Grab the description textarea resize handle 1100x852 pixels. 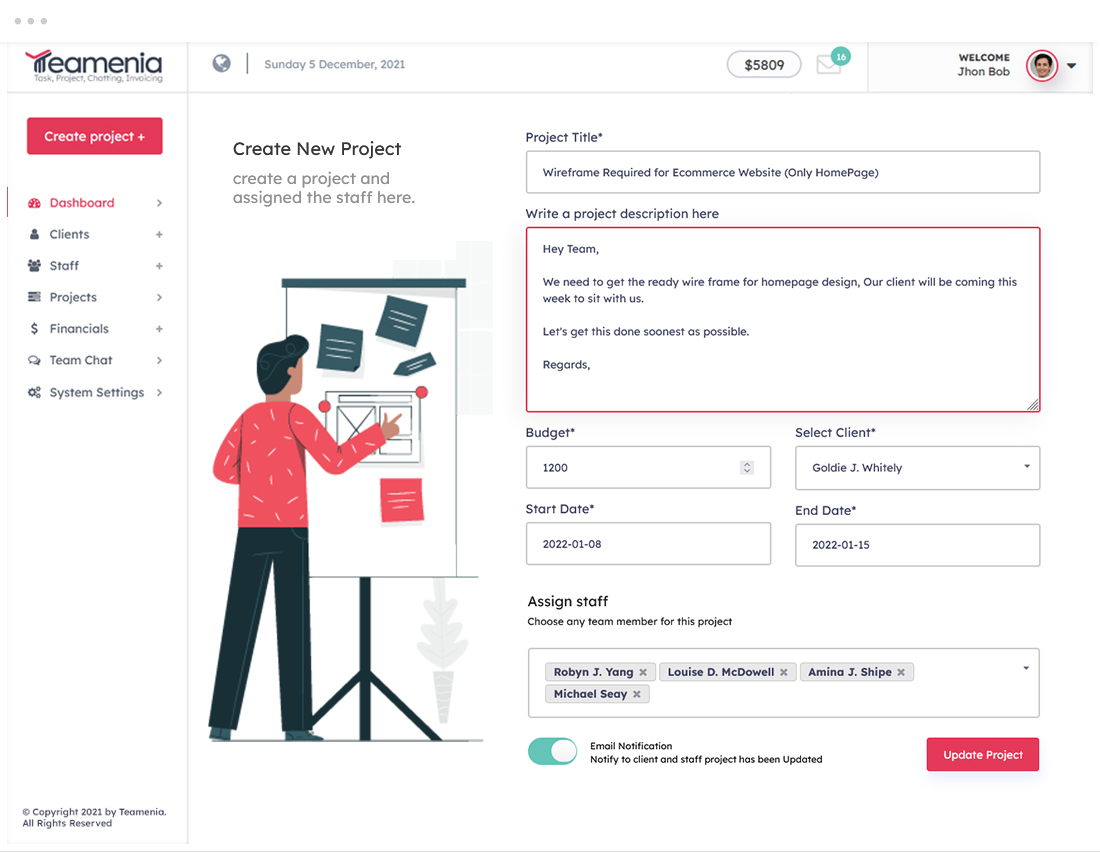pos(1033,405)
